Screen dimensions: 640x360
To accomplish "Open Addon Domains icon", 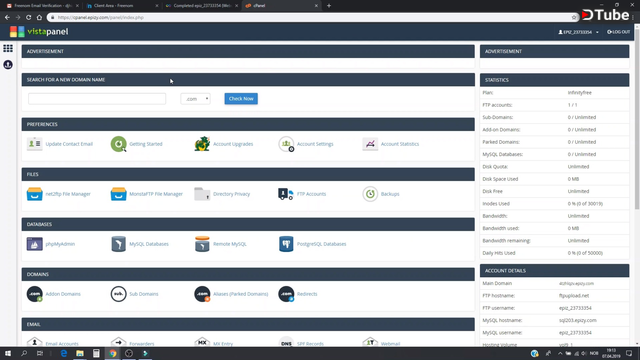I will pyautogui.click(x=35, y=294).
